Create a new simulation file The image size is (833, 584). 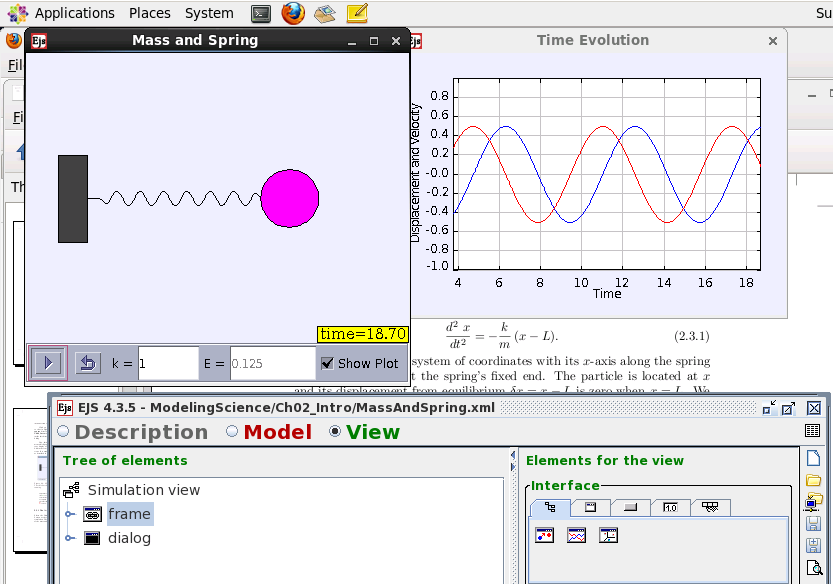click(x=815, y=458)
